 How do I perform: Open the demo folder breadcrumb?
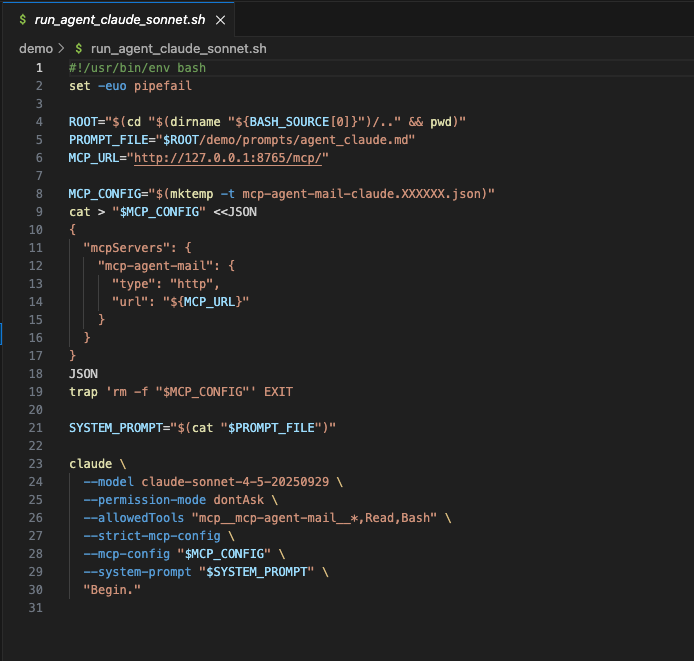(x=35, y=48)
